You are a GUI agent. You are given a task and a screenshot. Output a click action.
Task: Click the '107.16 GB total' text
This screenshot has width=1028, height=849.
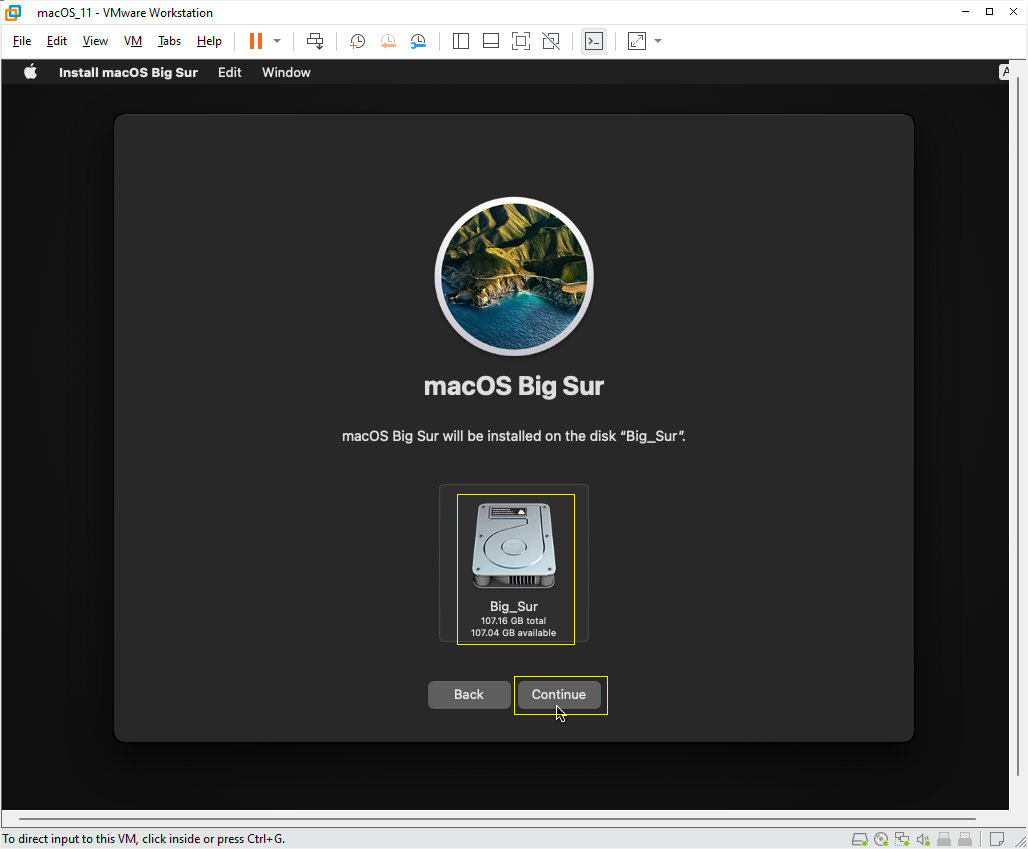513,621
